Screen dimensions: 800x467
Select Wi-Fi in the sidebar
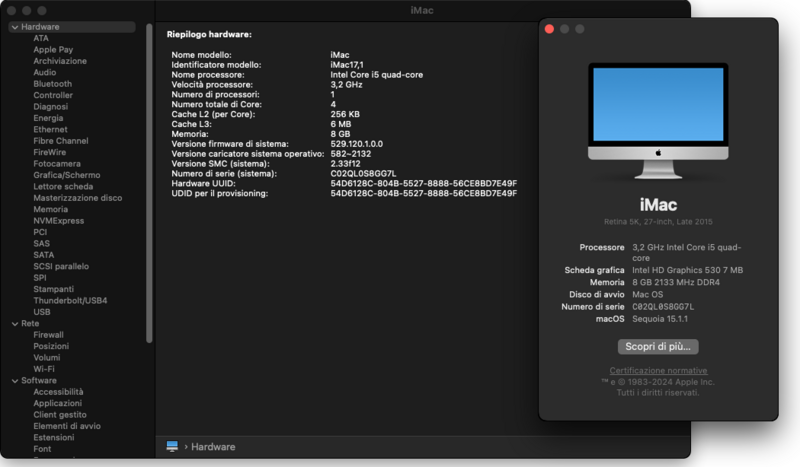click(x=44, y=369)
